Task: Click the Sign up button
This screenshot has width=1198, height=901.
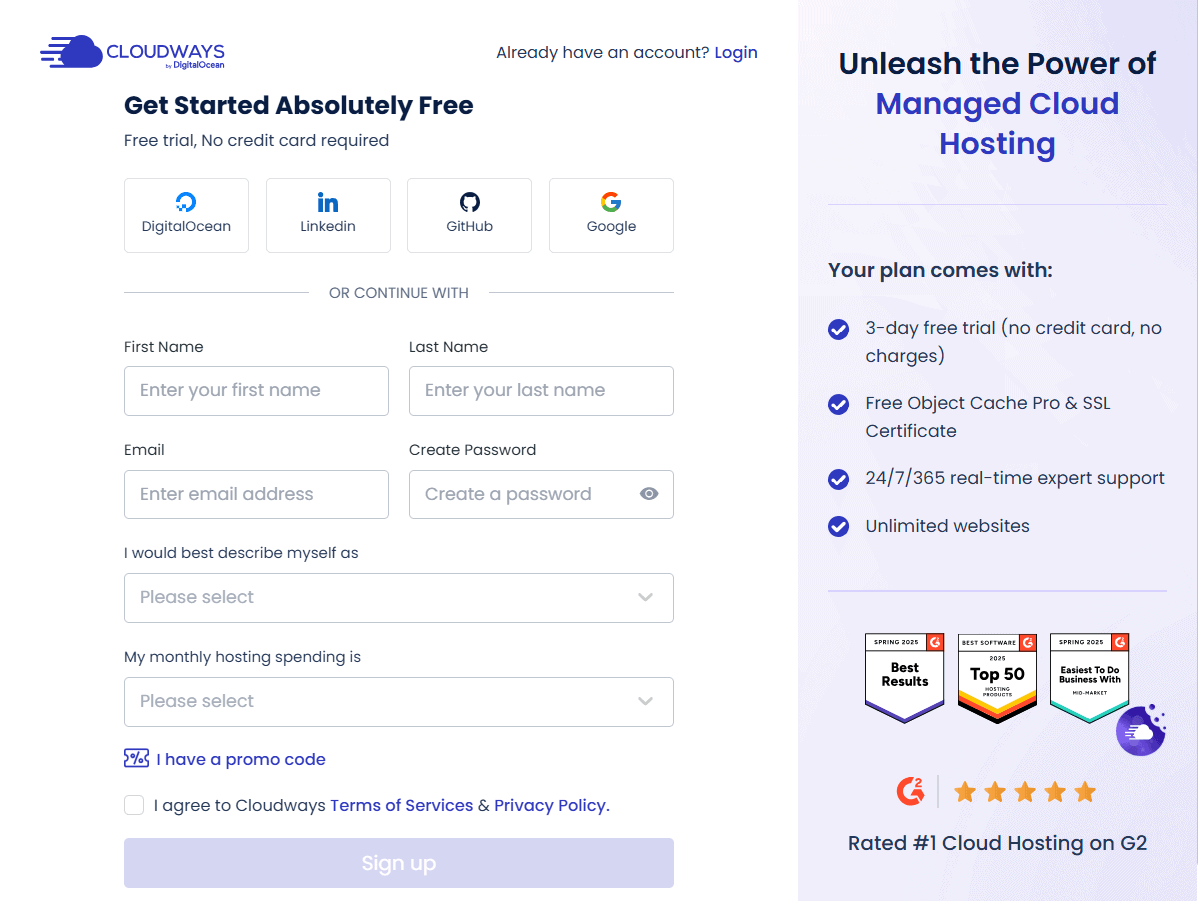Action: pyautogui.click(x=399, y=863)
